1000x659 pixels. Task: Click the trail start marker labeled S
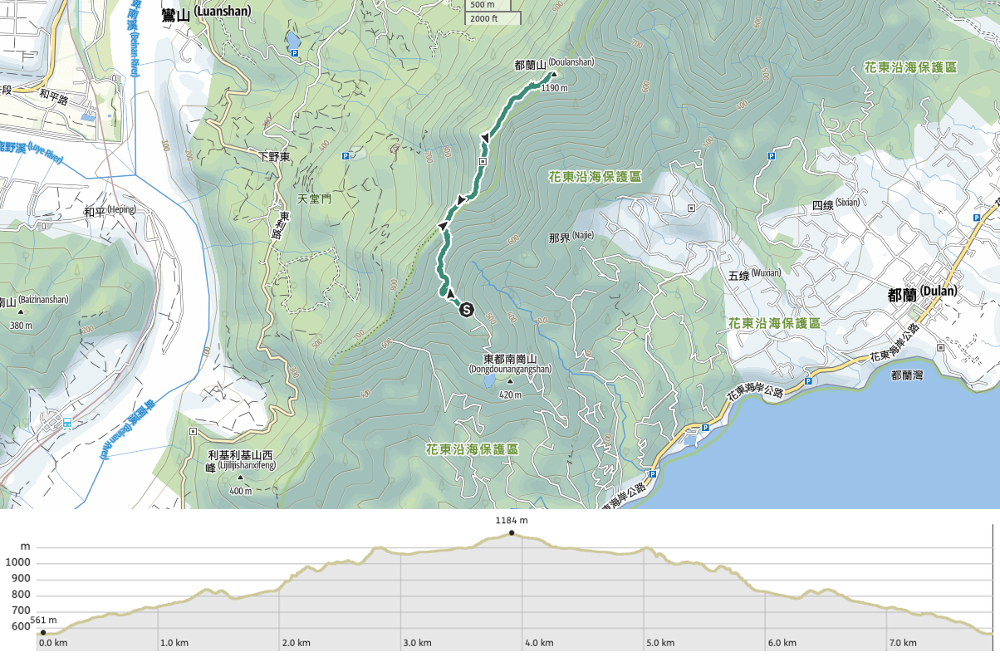click(466, 310)
